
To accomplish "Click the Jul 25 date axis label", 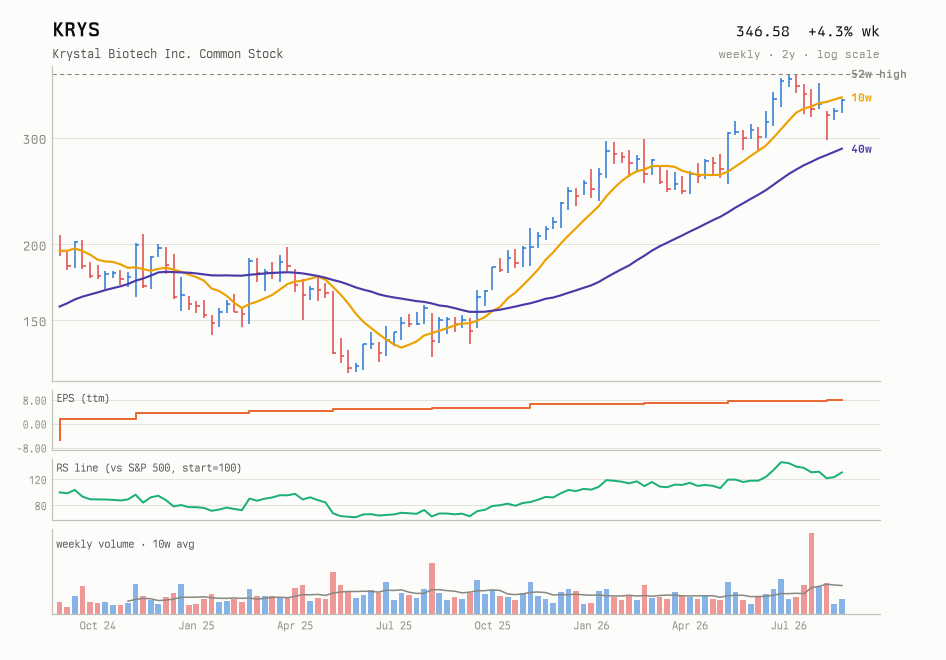I will (393, 626).
